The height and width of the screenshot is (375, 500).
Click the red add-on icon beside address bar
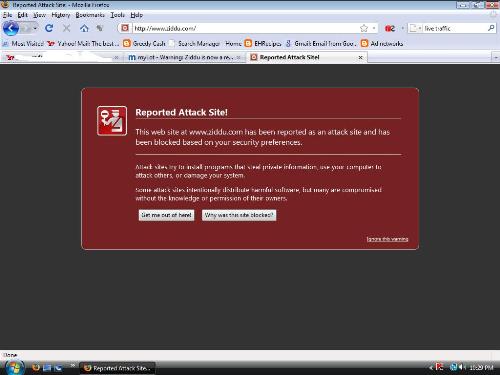pyautogui.click(x=390, y=28)
